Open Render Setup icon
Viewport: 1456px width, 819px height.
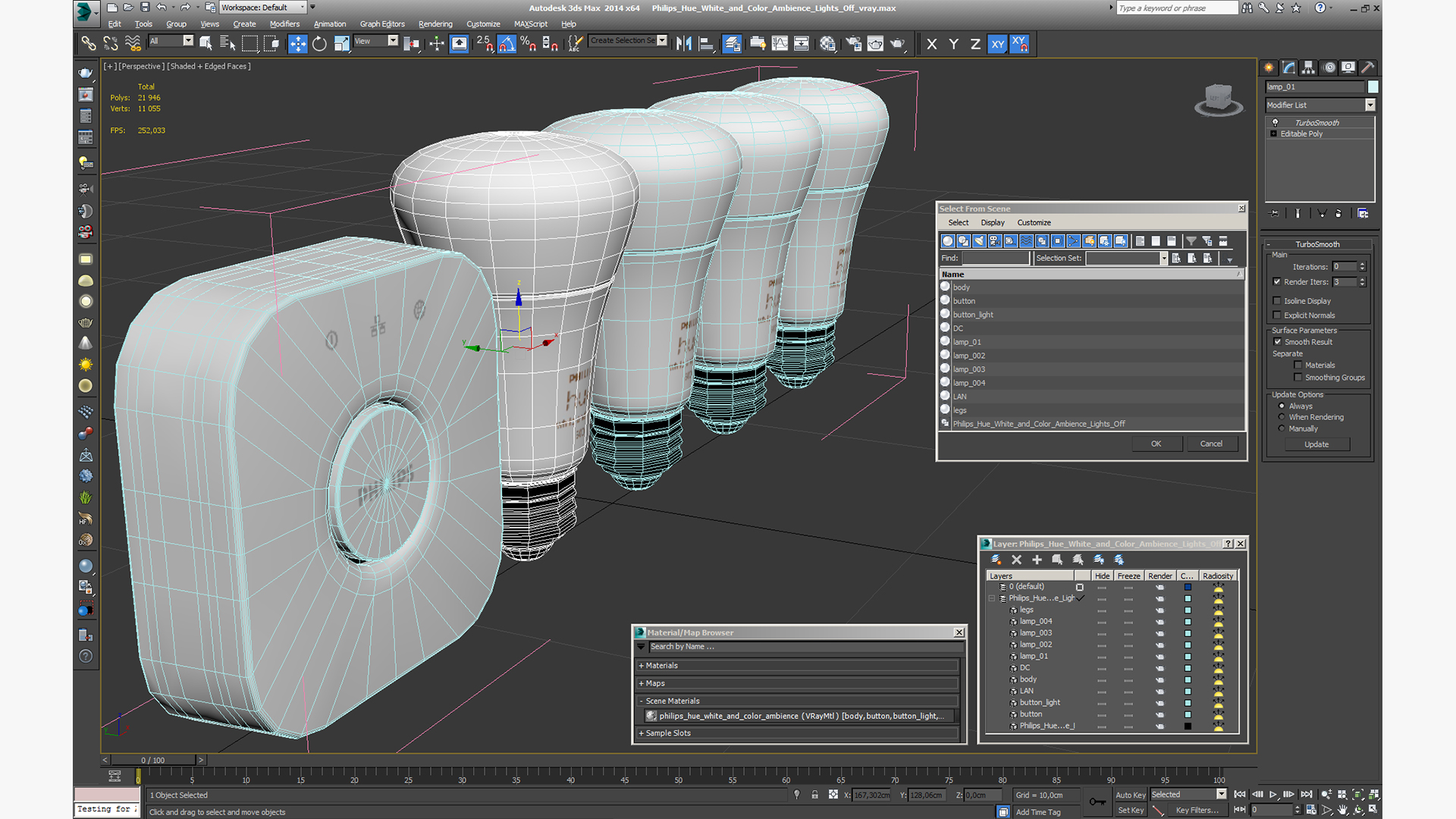click(x=853, y=44)
